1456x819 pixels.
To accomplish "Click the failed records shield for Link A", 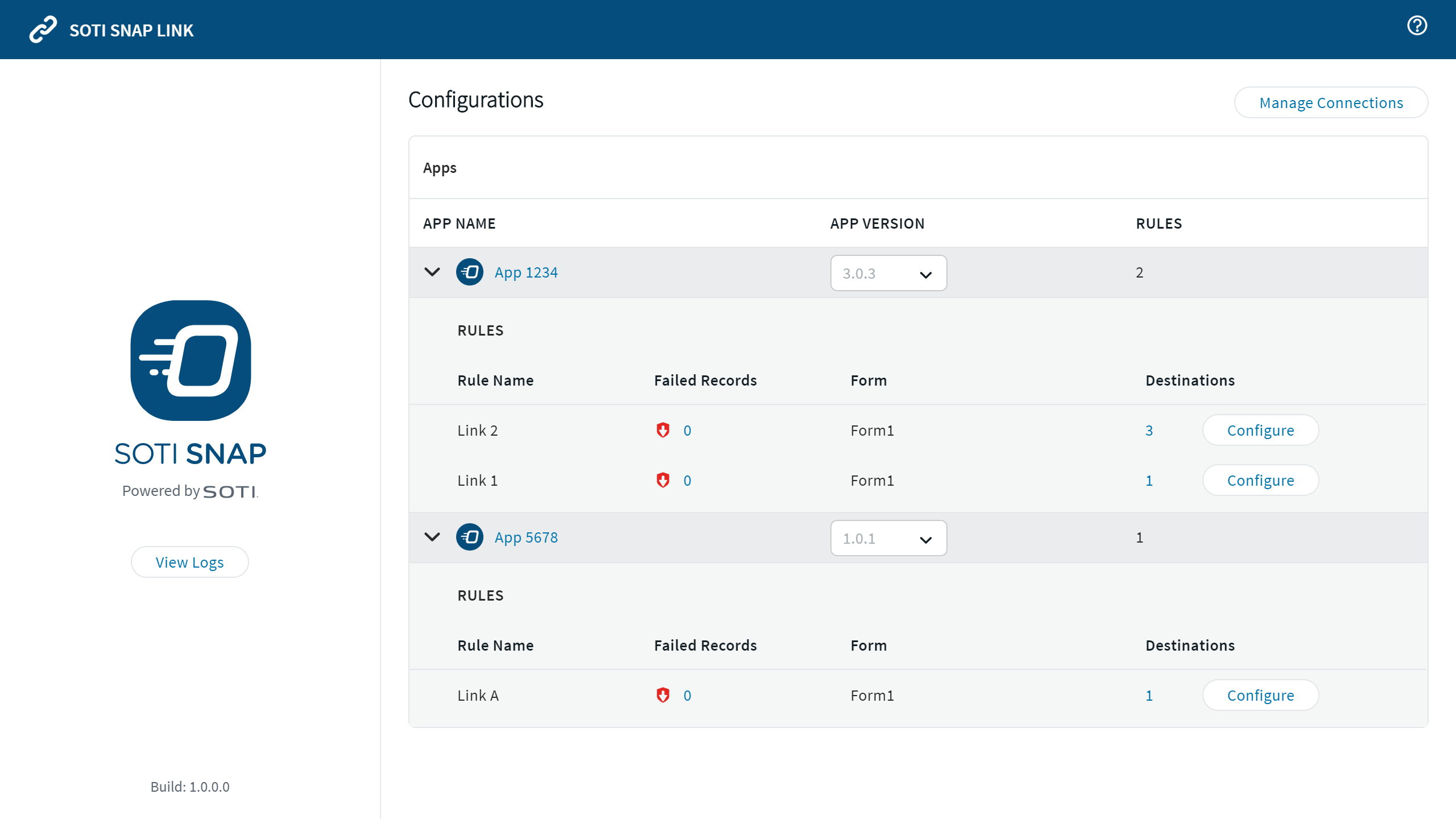I will pos(663,695).
